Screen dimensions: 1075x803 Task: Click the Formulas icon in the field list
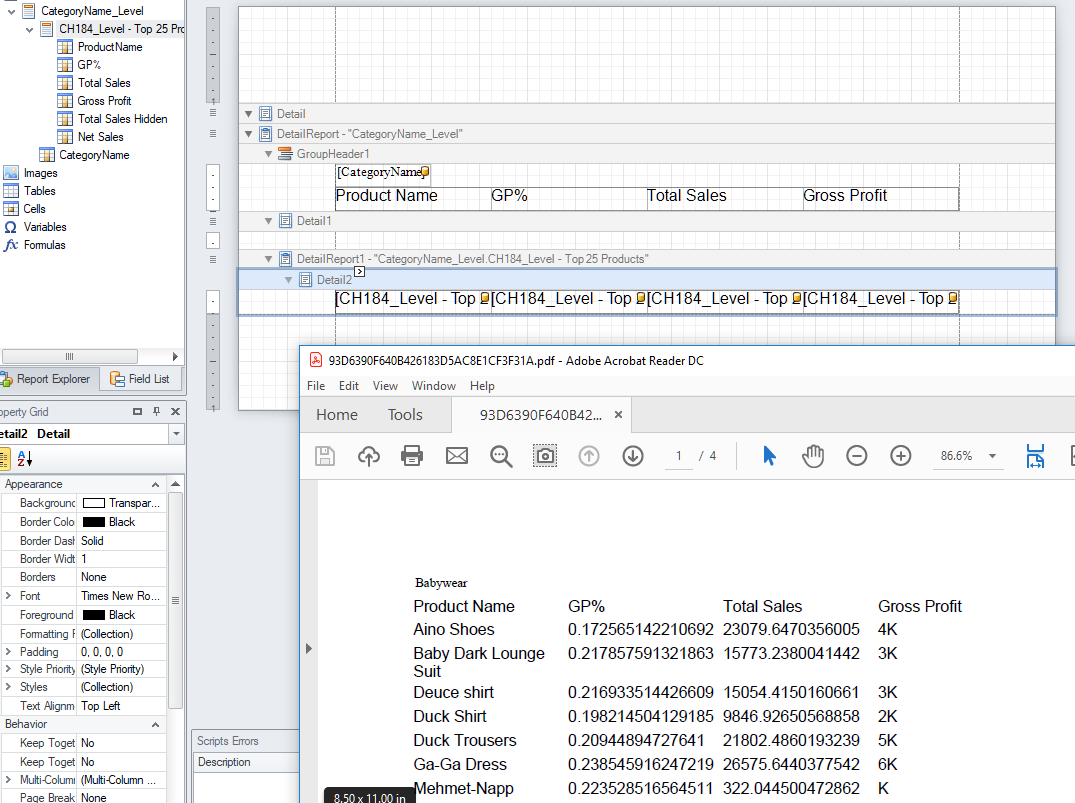coord(13,245)
